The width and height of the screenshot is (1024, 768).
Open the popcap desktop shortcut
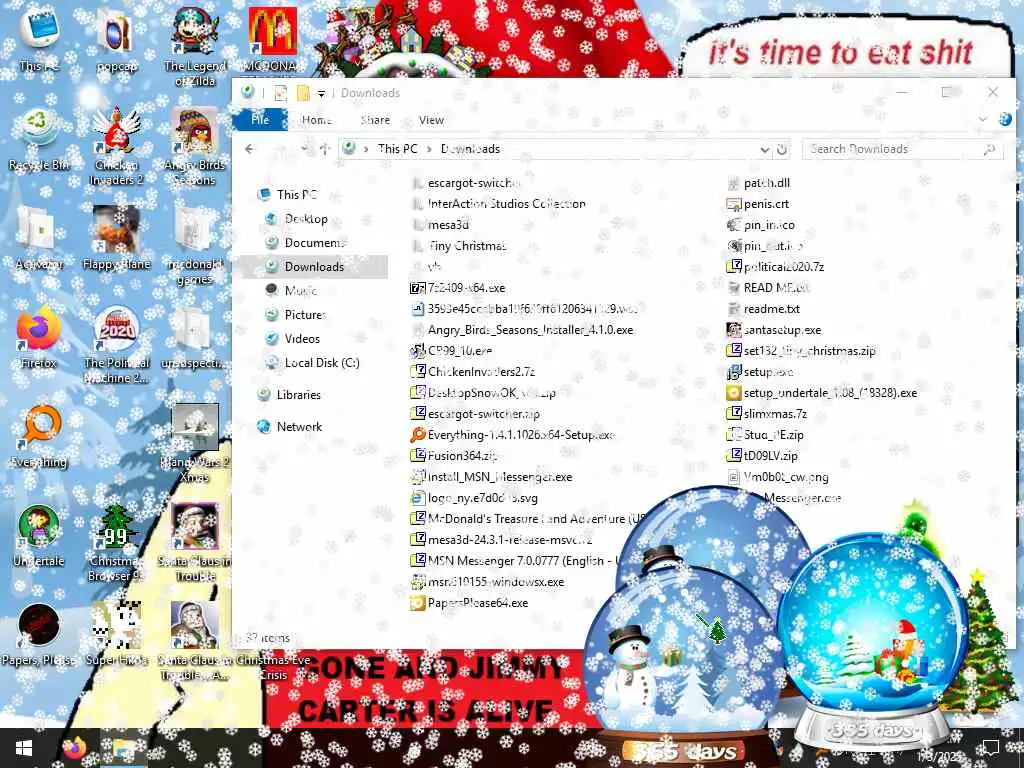click(x=116, y=39)
